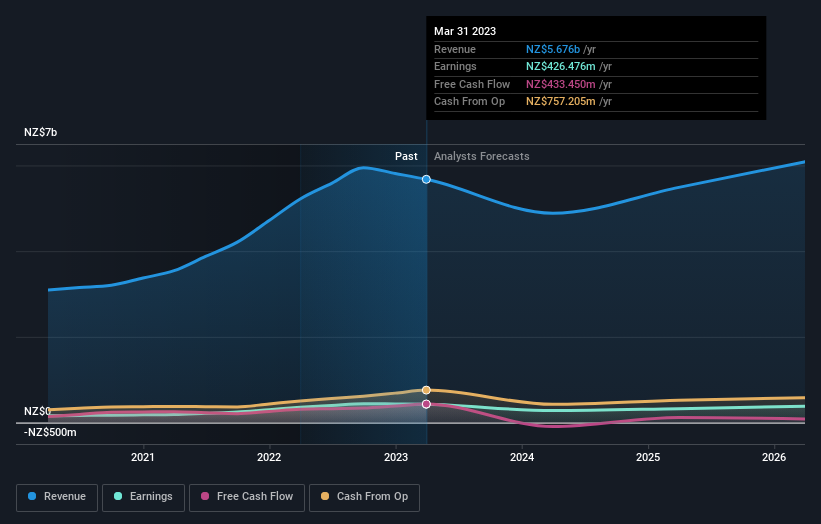This screenshot has width=821, height=524.
Task: Toggle the Earnings legend button
Action: [143, 497]
